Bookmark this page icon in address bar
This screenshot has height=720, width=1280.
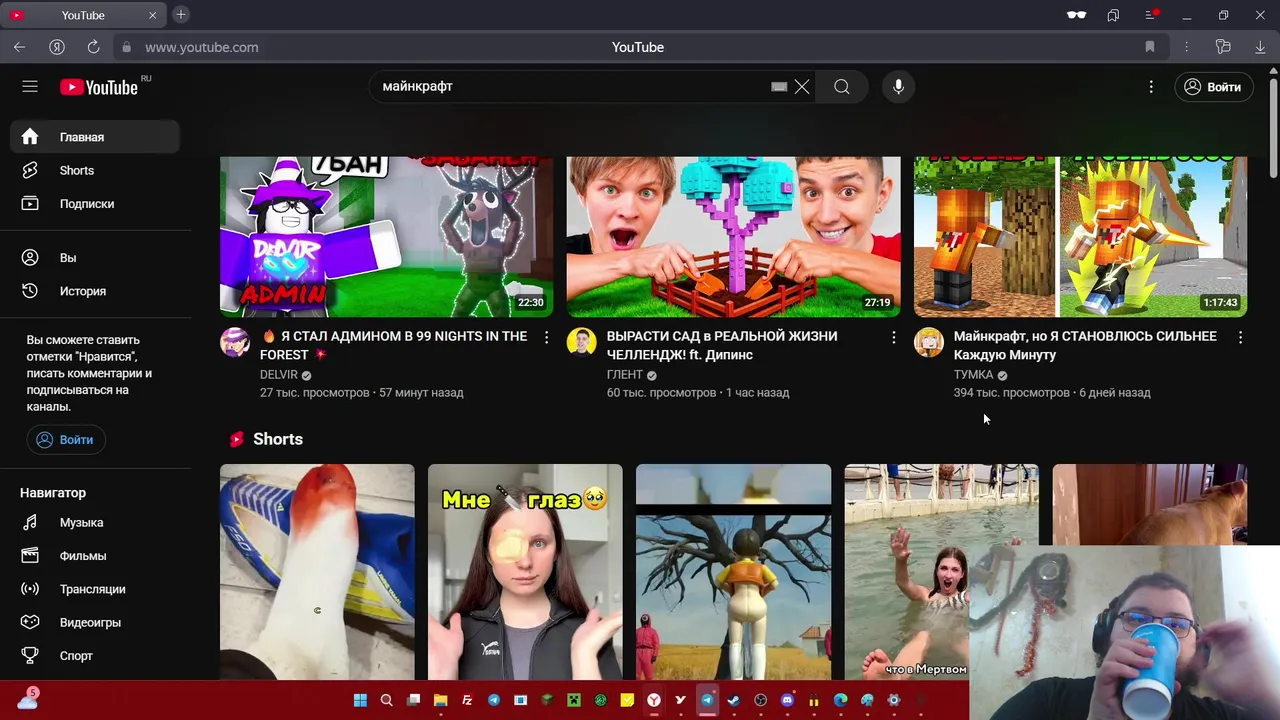(1150, 47)
